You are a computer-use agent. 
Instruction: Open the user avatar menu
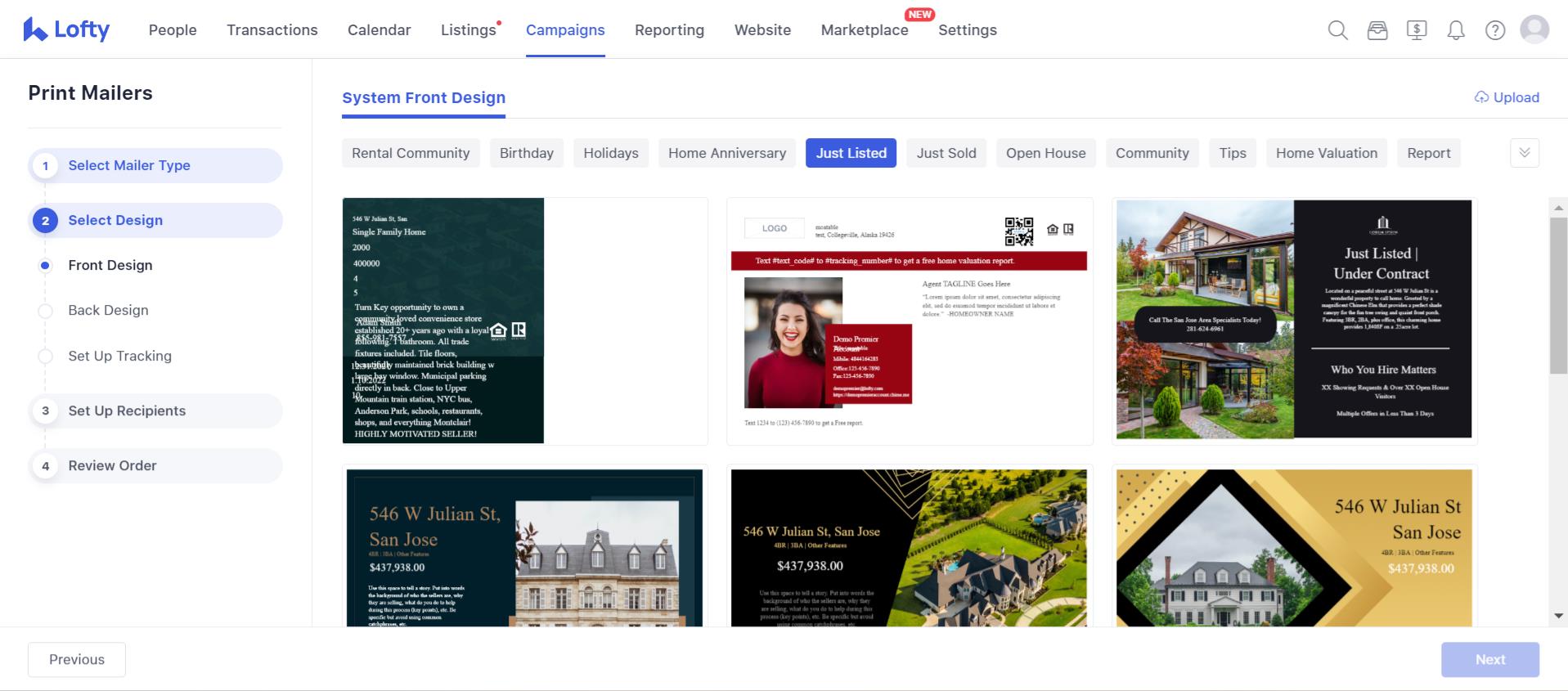1534,29
